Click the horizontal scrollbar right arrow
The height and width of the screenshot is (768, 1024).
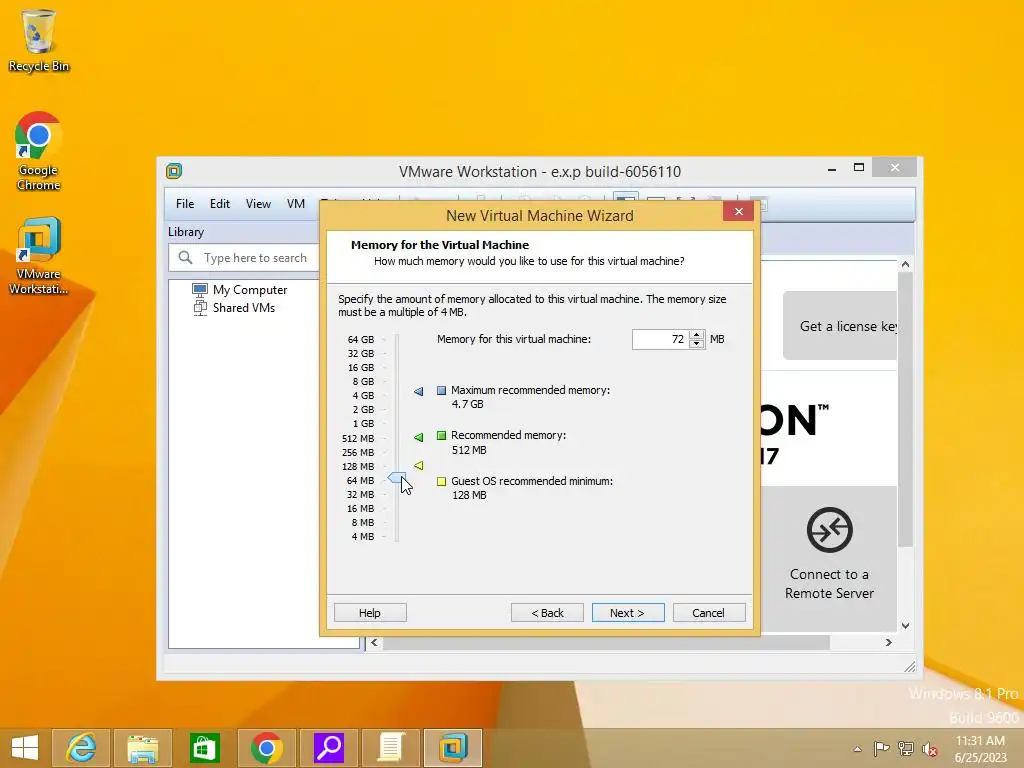point(888,643)
